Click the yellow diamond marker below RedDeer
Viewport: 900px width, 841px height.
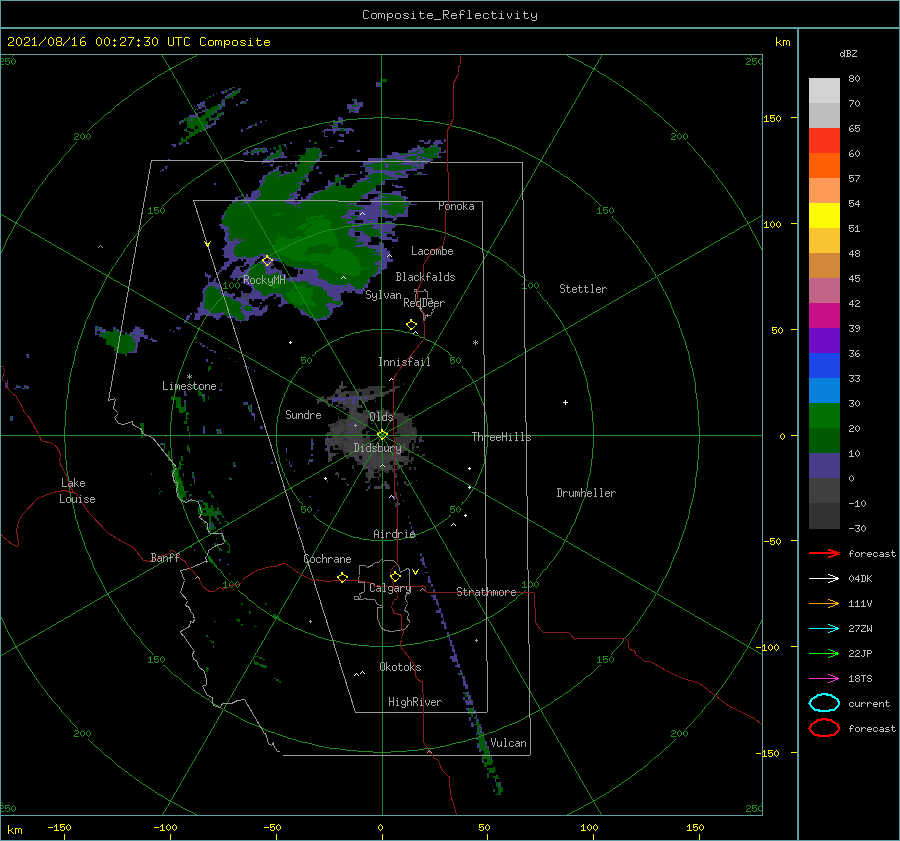(411, 325)
